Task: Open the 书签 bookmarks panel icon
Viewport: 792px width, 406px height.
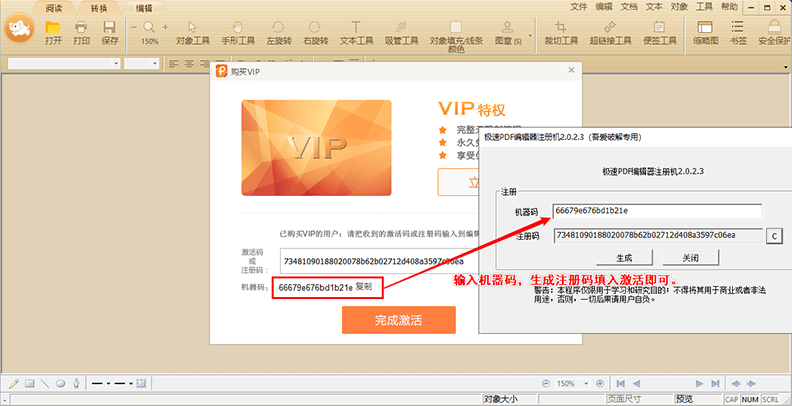Action: pyautogui.click(x=737, y=32)
